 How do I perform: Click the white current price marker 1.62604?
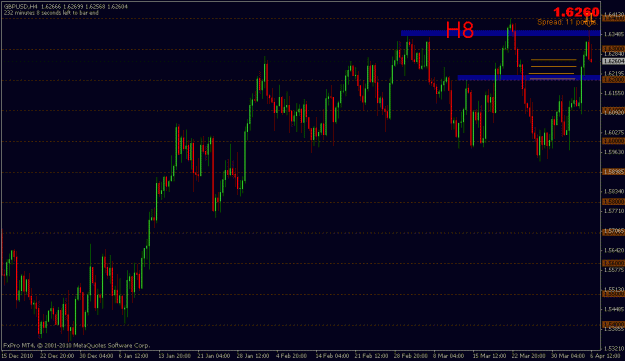[614, 61]
